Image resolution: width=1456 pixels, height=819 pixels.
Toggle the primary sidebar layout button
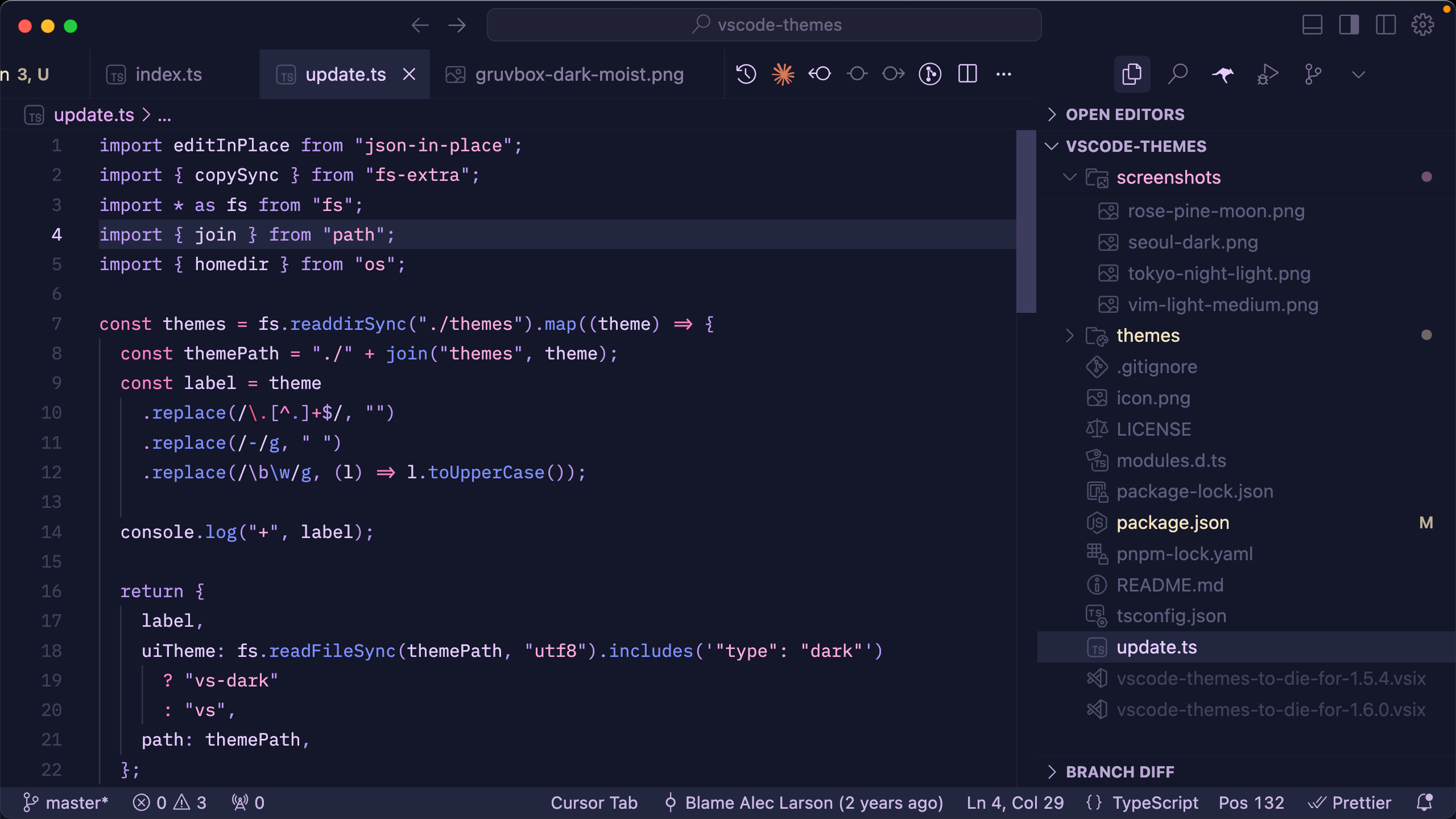[1349, 25]
